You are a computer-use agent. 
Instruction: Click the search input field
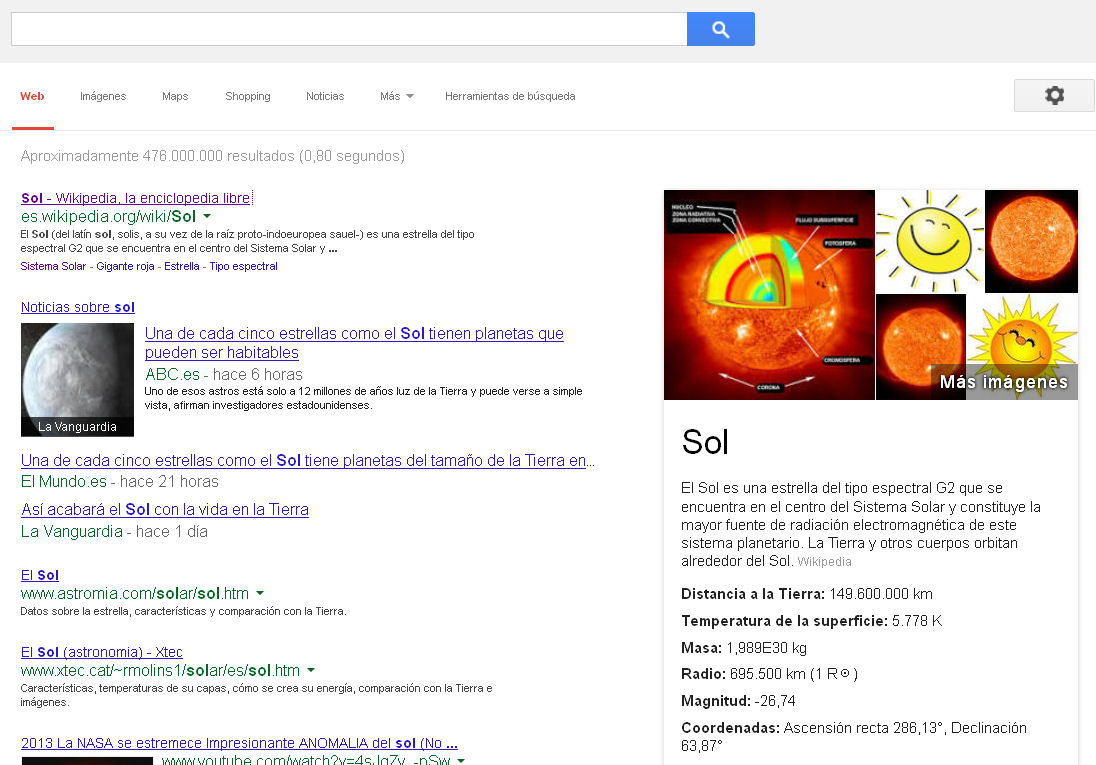pos(348,29)
